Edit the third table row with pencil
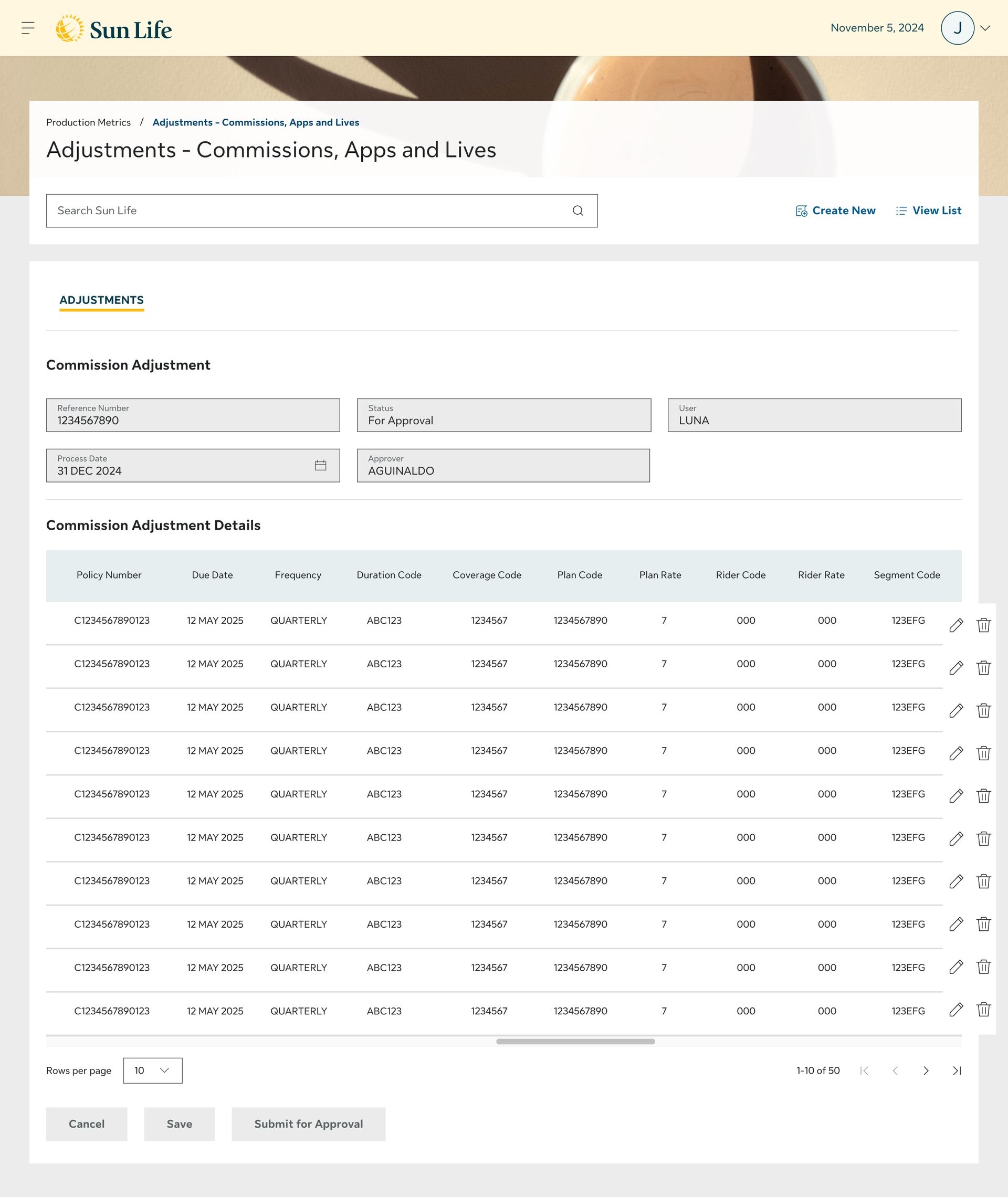The height and width of the screenshot is (1197, 1008). tap(956, 710)
